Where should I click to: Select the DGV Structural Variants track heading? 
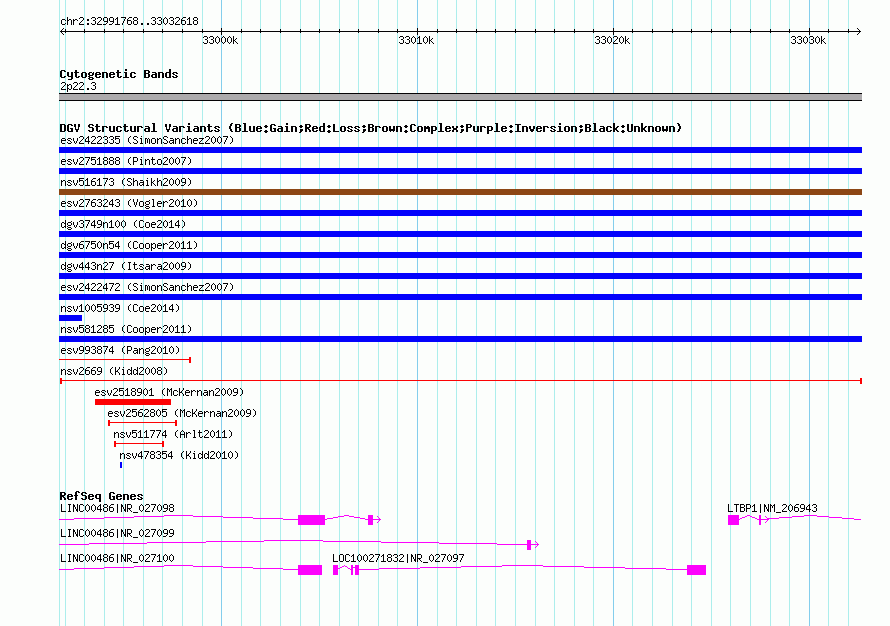coord(371,128)
